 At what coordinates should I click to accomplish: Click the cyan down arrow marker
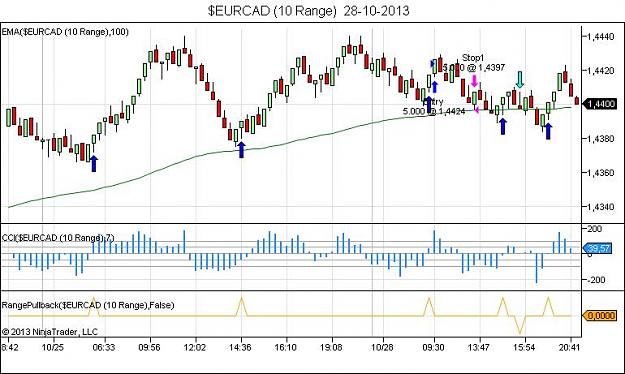coord(519,79)
